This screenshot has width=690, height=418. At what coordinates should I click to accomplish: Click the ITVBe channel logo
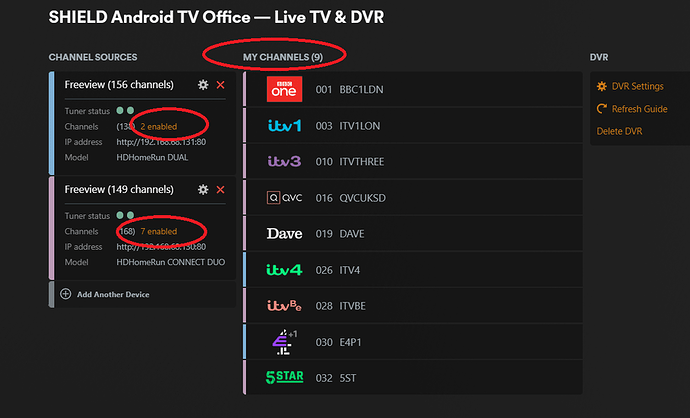284,305
